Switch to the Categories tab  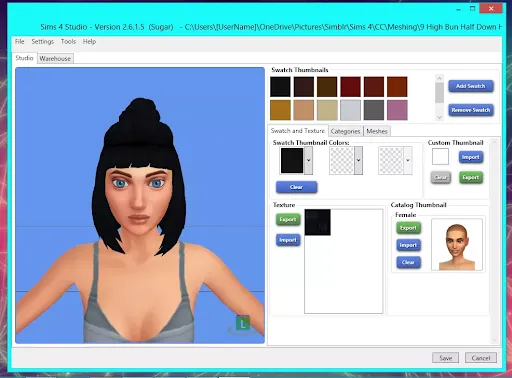click(345, 131)
